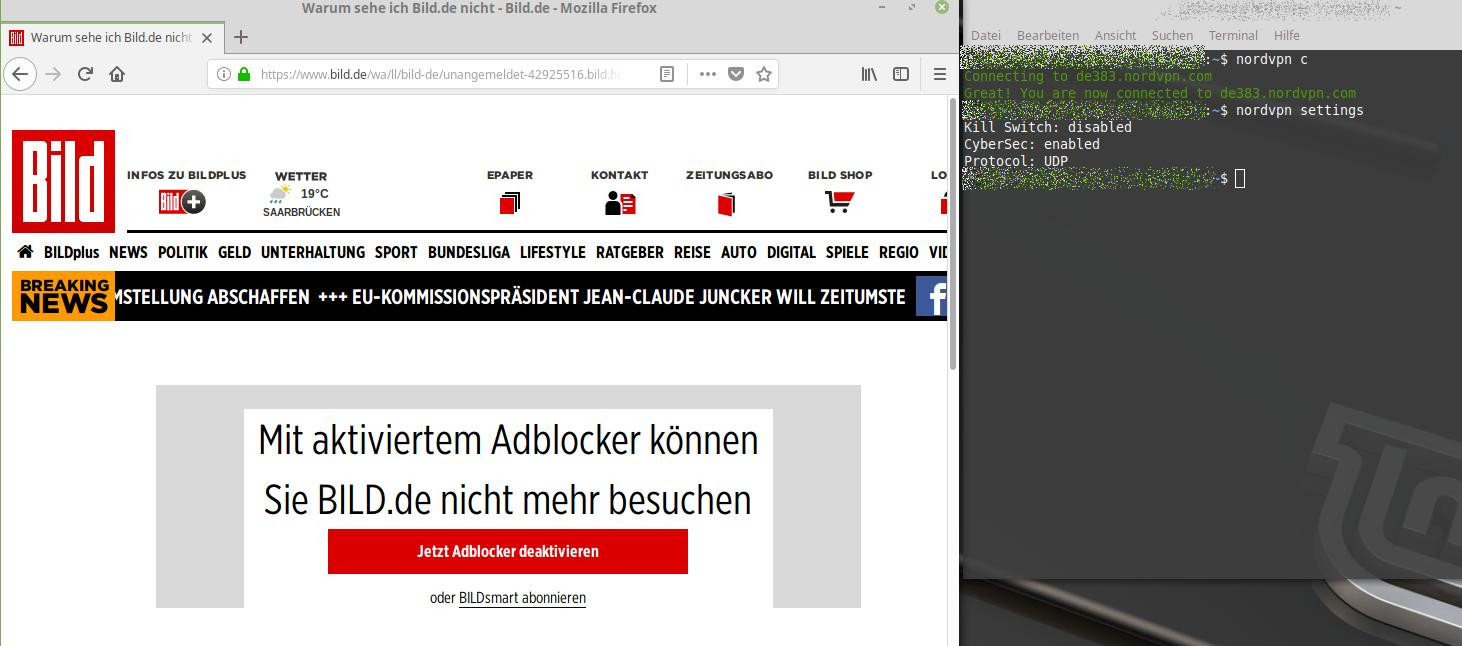Click 'CyberSec: enabled' line in terminal
This screenshot has width=1462, height=646.
coord(1032,144)
